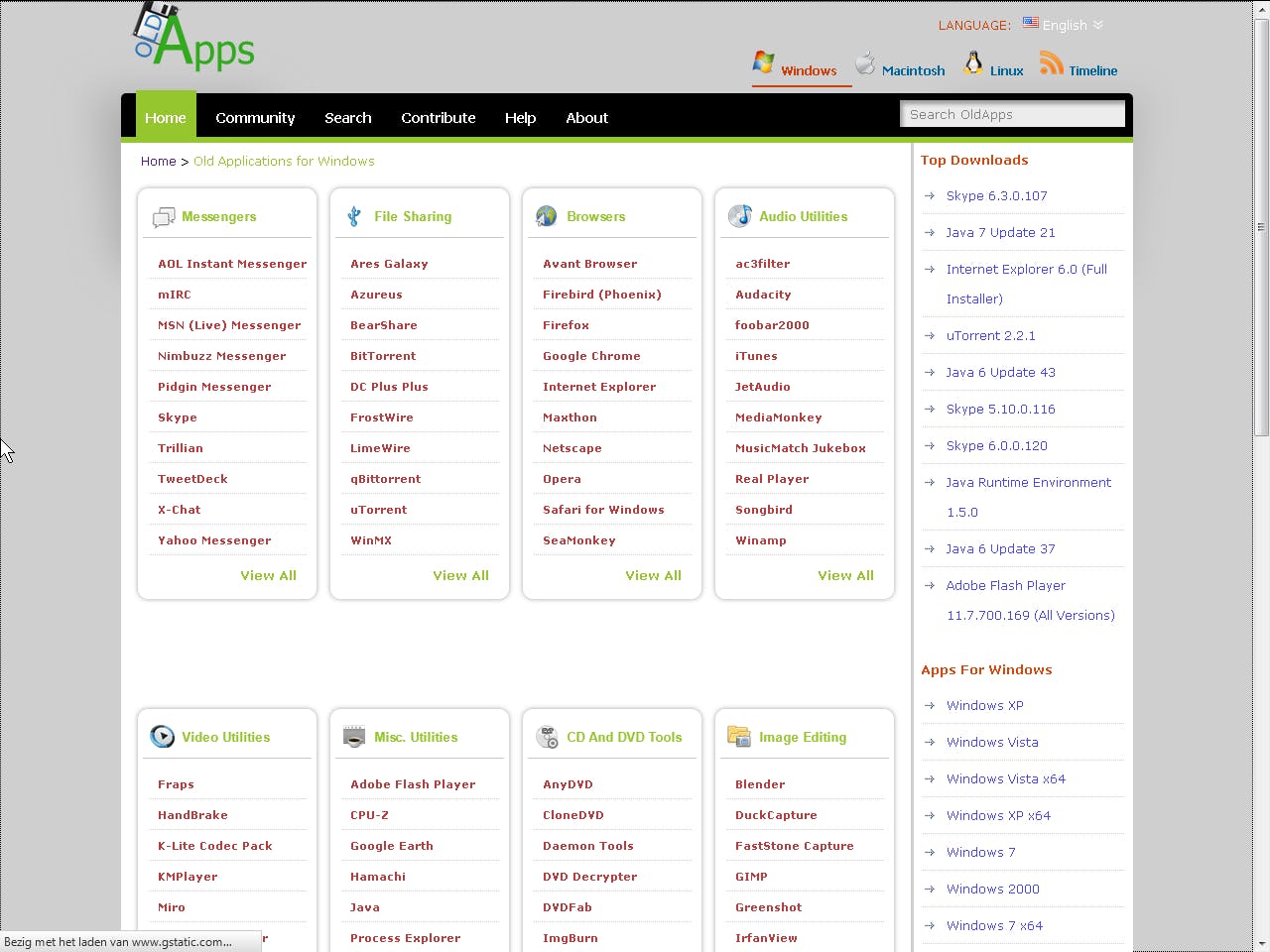Open the Help menu item
Screen dimensions: 1270x952
click(x=521, y=117)
